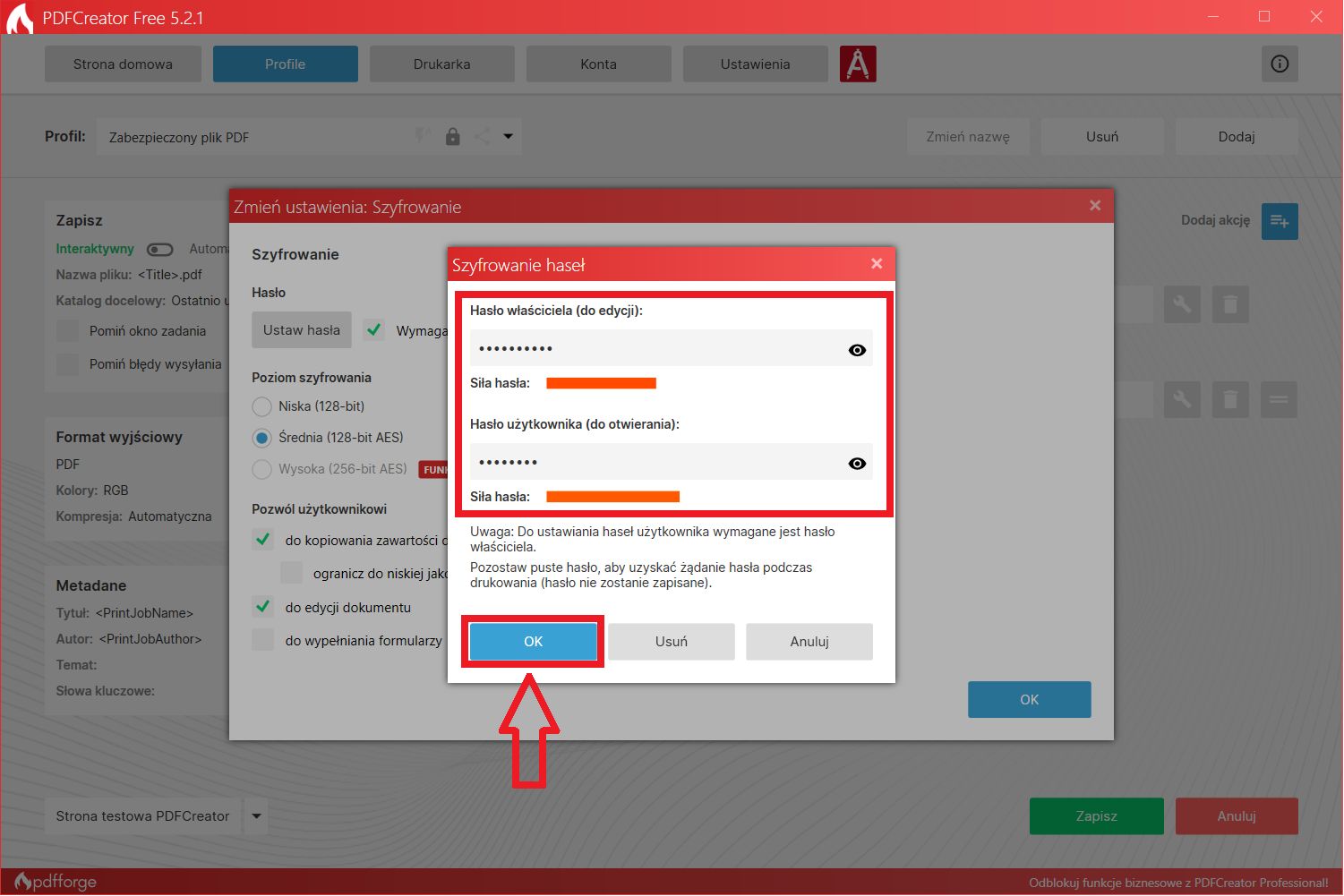Viewport: 1344px width, 896px height.
Task: Click the info icon in the top corner
Action: coord(1280,64)
